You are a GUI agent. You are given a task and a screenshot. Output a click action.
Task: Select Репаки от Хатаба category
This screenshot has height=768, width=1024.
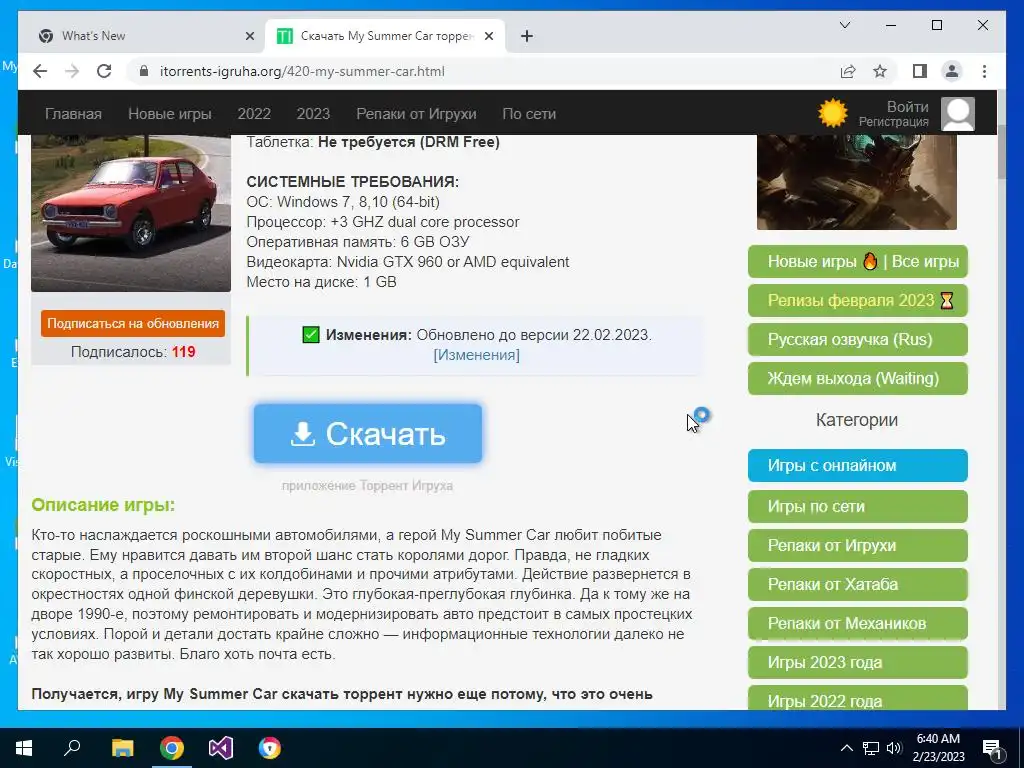(x=857, y=584)
